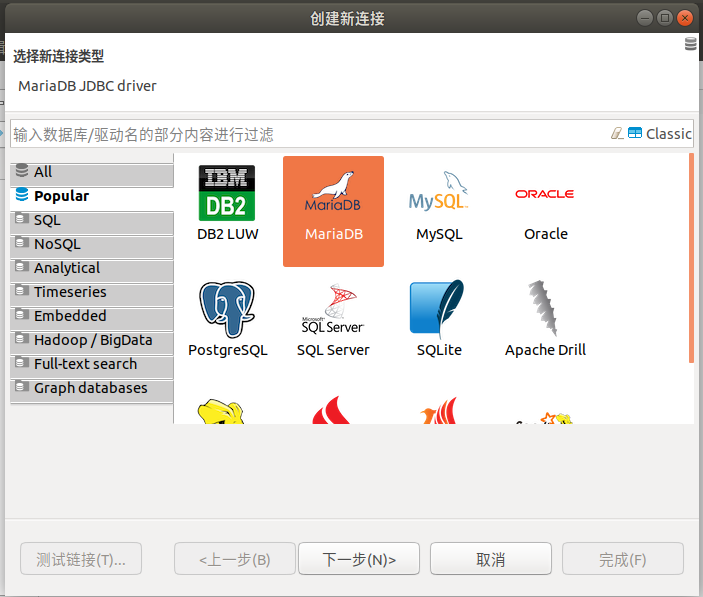Pick the MySQL dolphin icon

point(439,193)
